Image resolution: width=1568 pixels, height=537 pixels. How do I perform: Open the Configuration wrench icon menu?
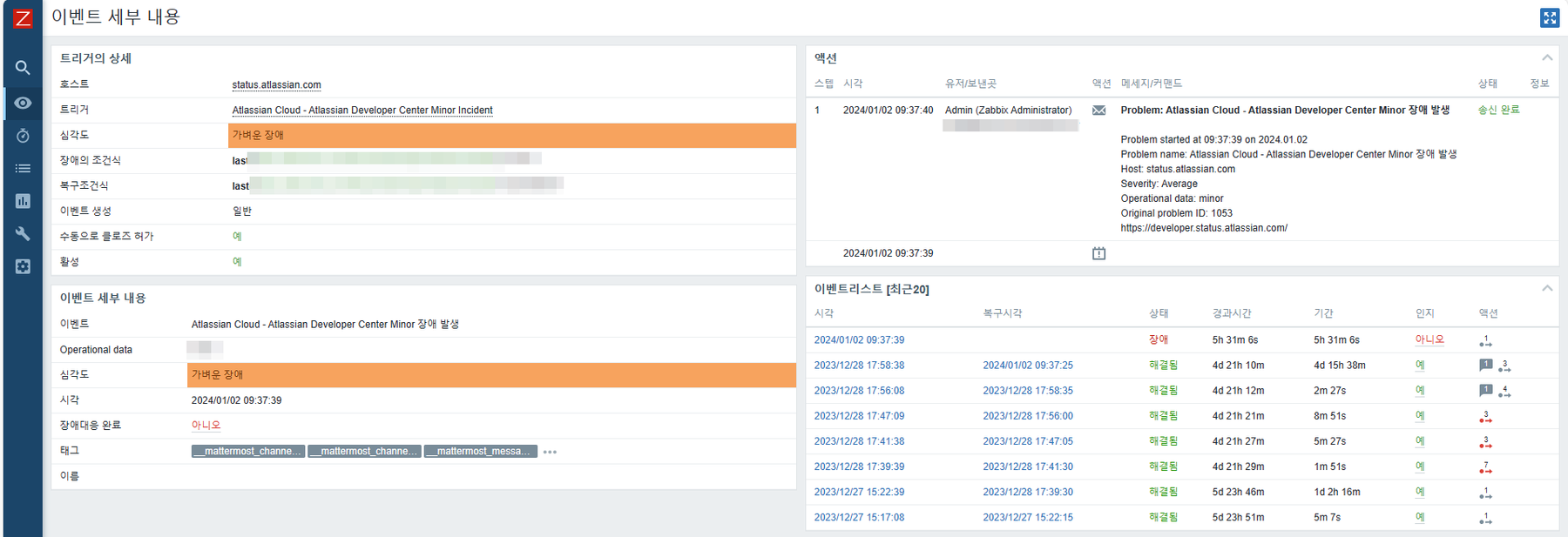23,233
